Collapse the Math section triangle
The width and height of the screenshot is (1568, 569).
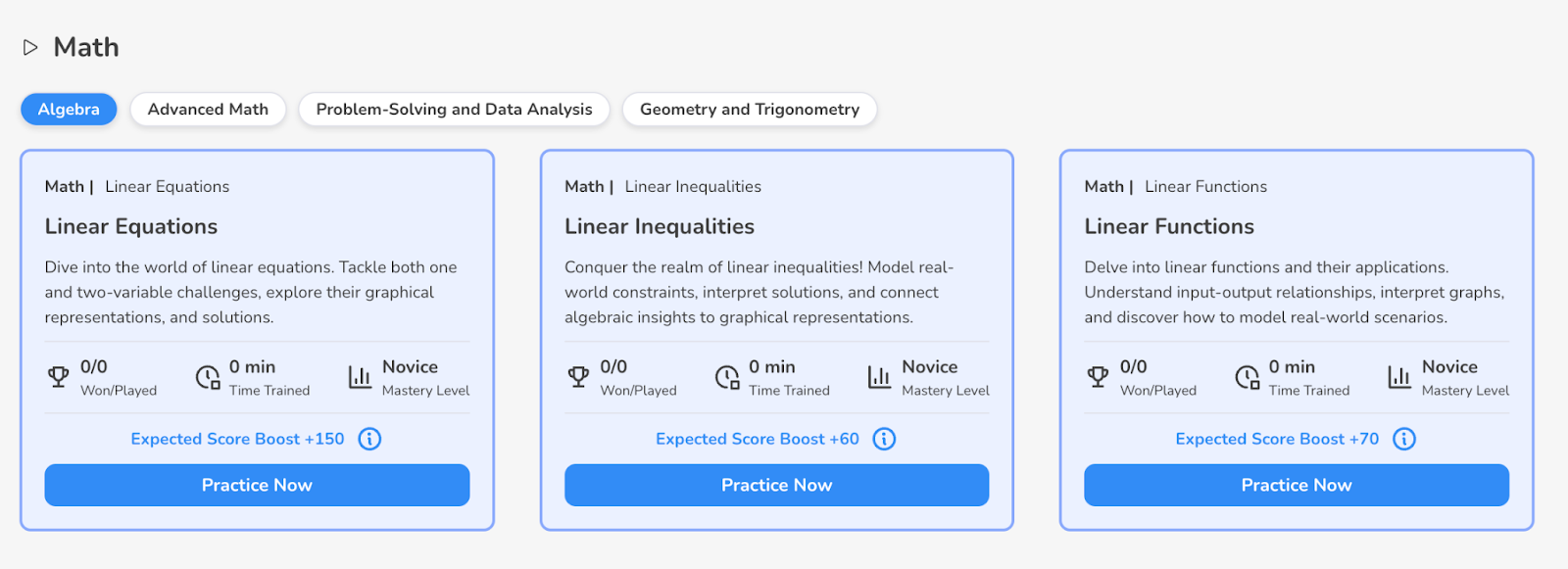tap(30, 47)
